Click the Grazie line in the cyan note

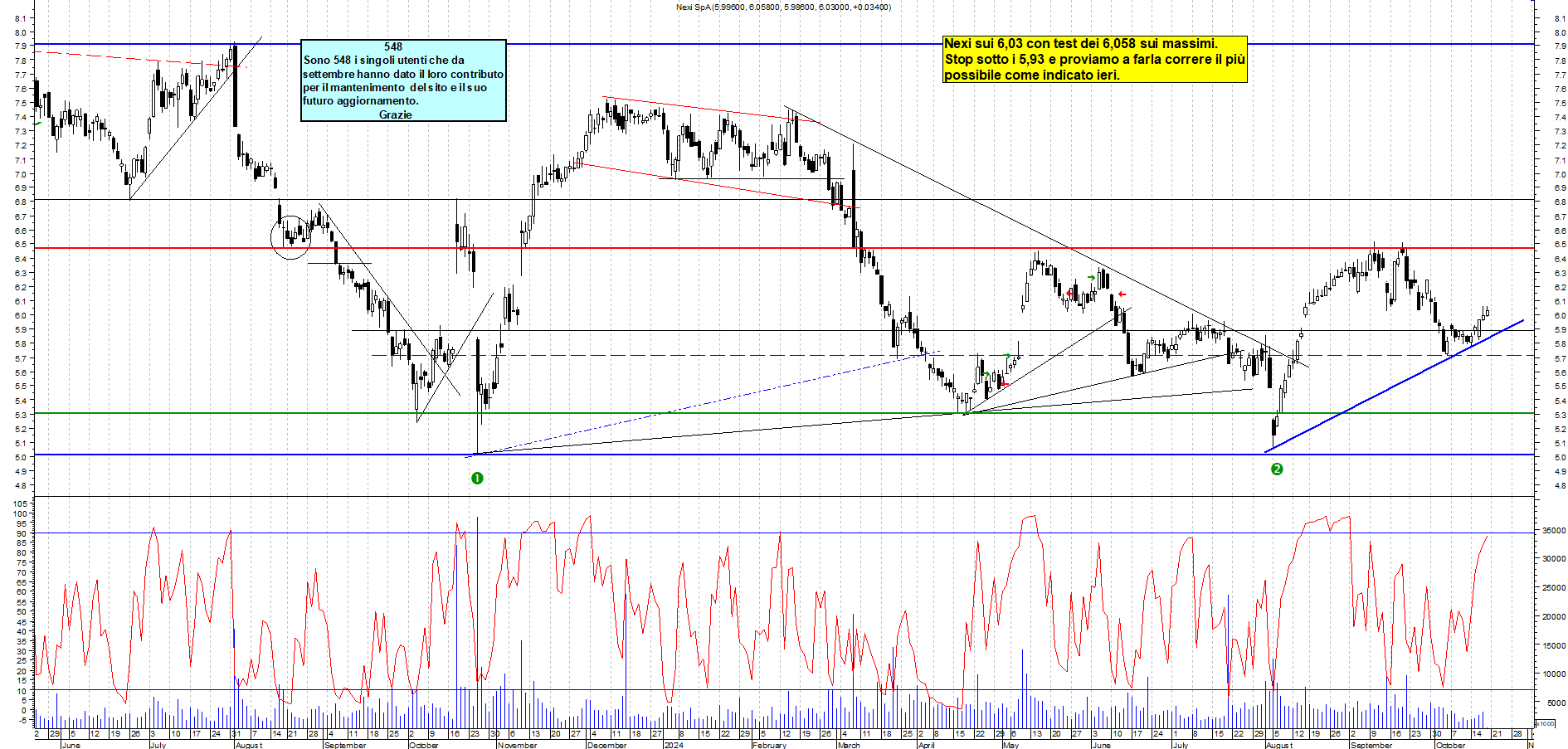coord(395,114)
